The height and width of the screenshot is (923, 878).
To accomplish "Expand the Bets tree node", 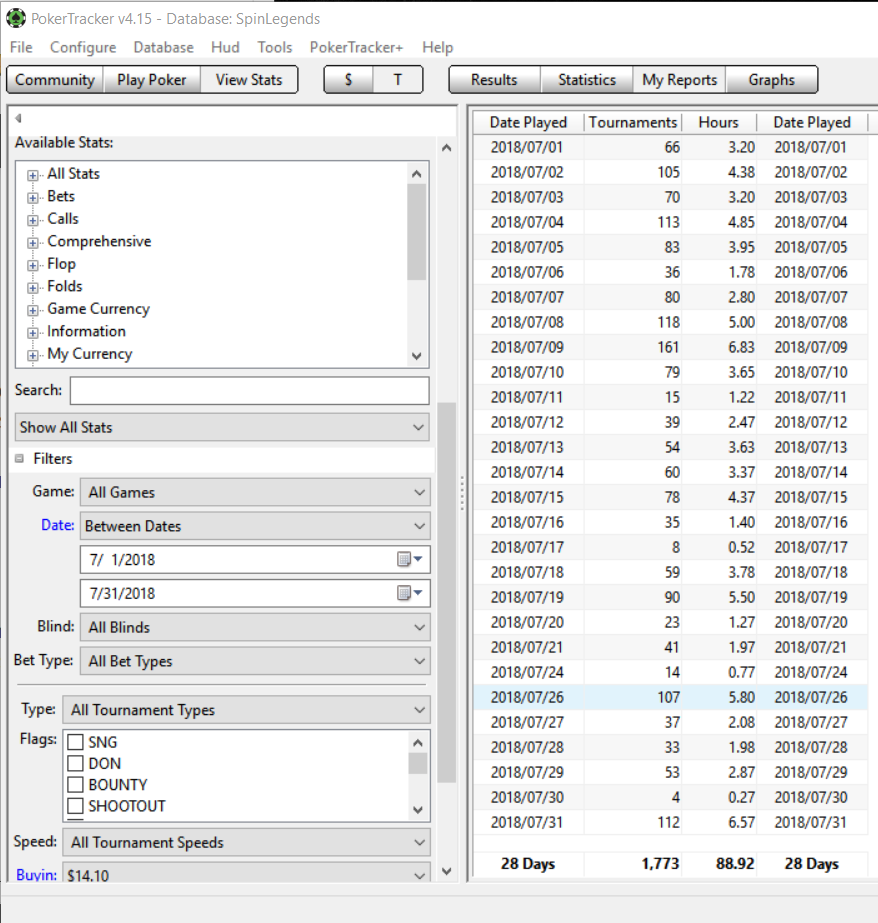I will [33, 197].
